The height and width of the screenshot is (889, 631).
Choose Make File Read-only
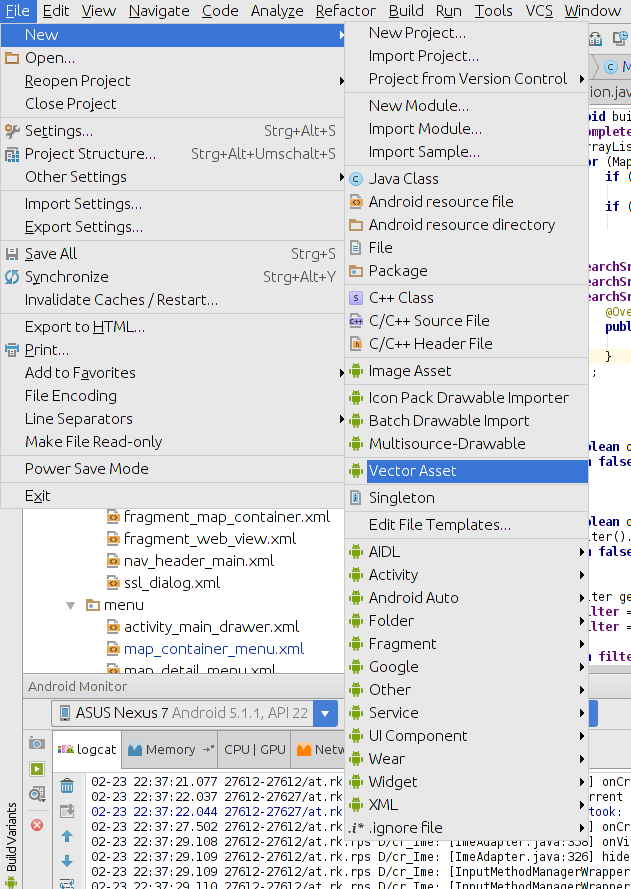click(93, 442)
